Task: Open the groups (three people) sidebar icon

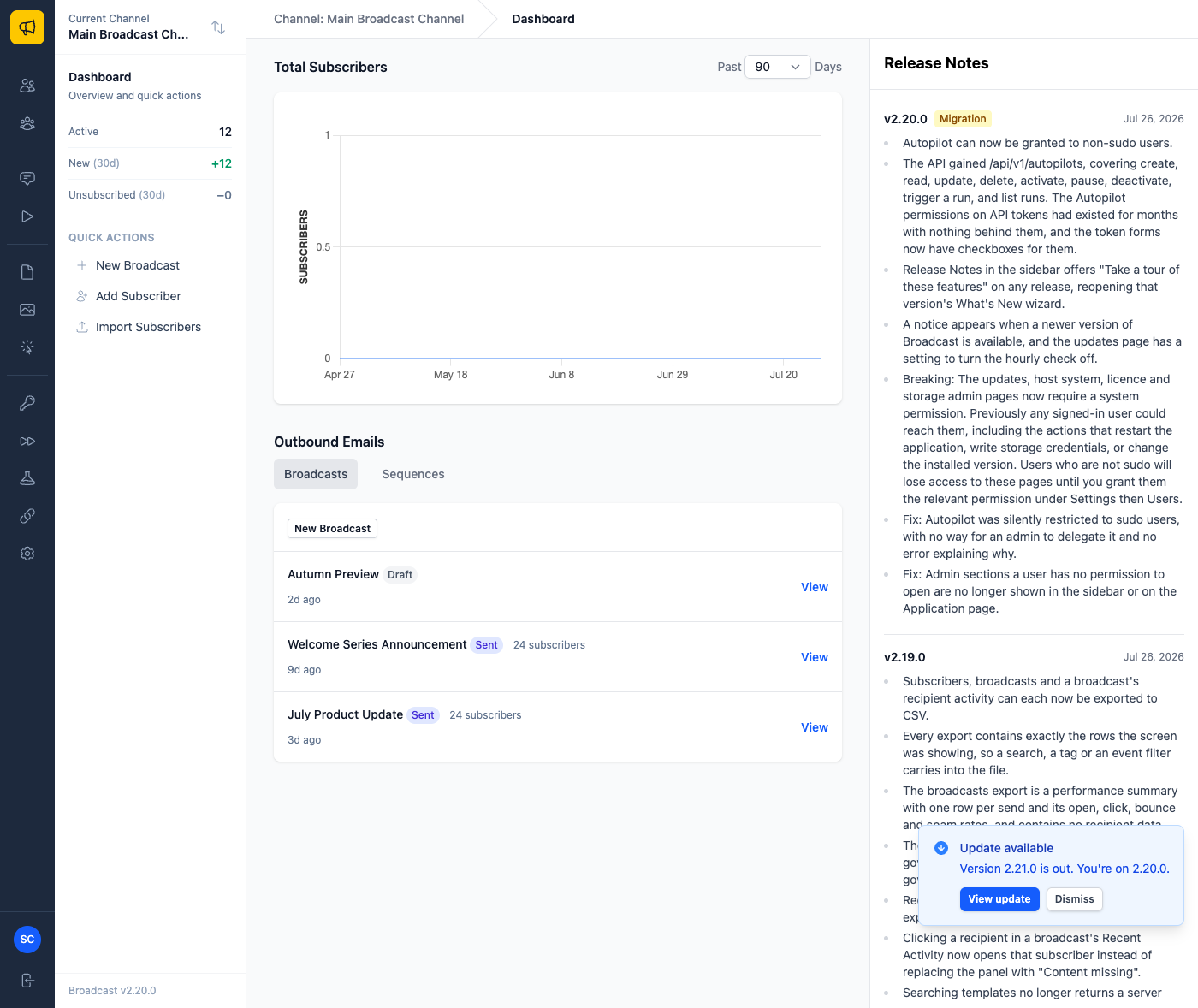Action: pos(27,123)
